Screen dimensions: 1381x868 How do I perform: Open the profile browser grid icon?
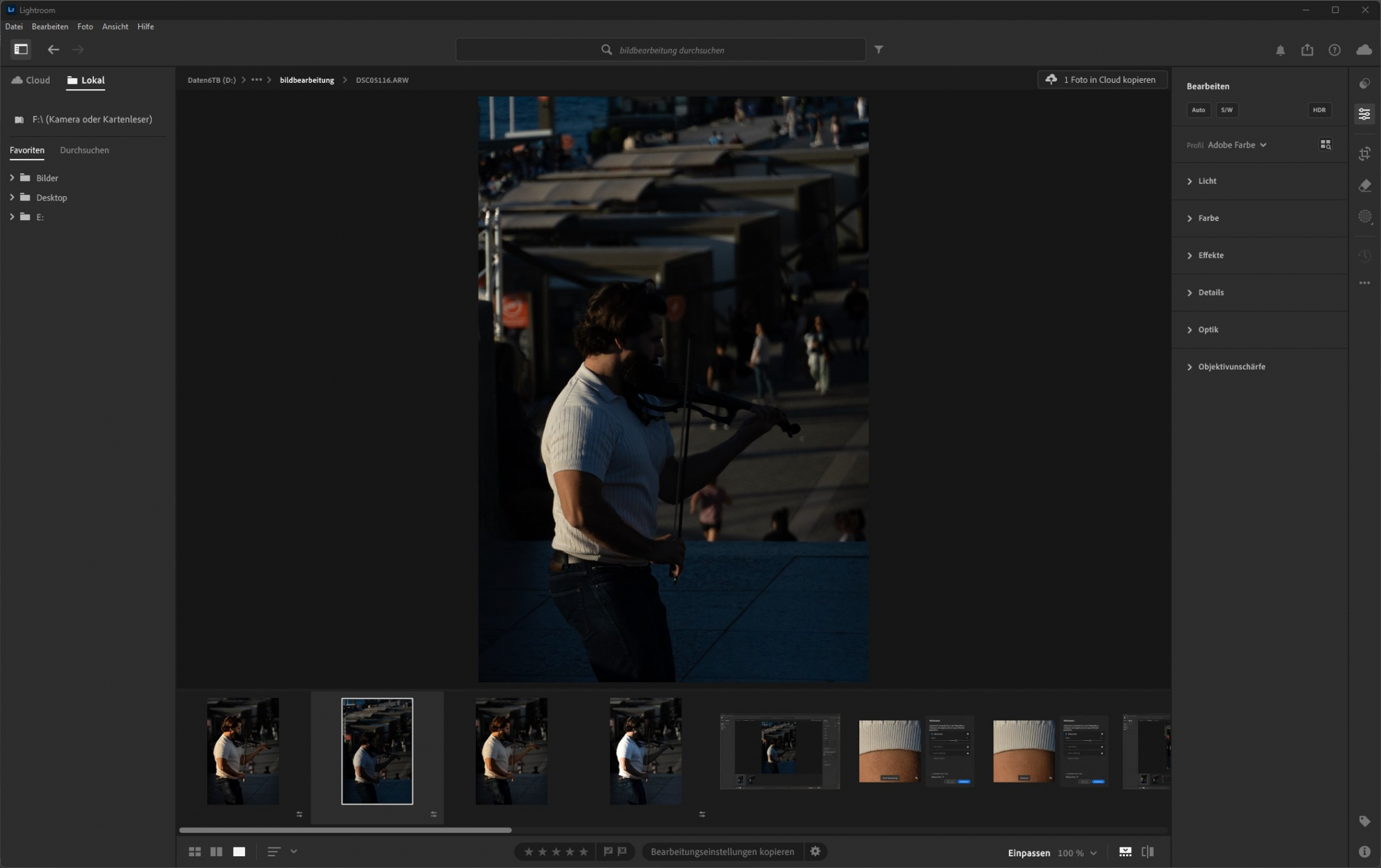click(x=1325, y=144)
